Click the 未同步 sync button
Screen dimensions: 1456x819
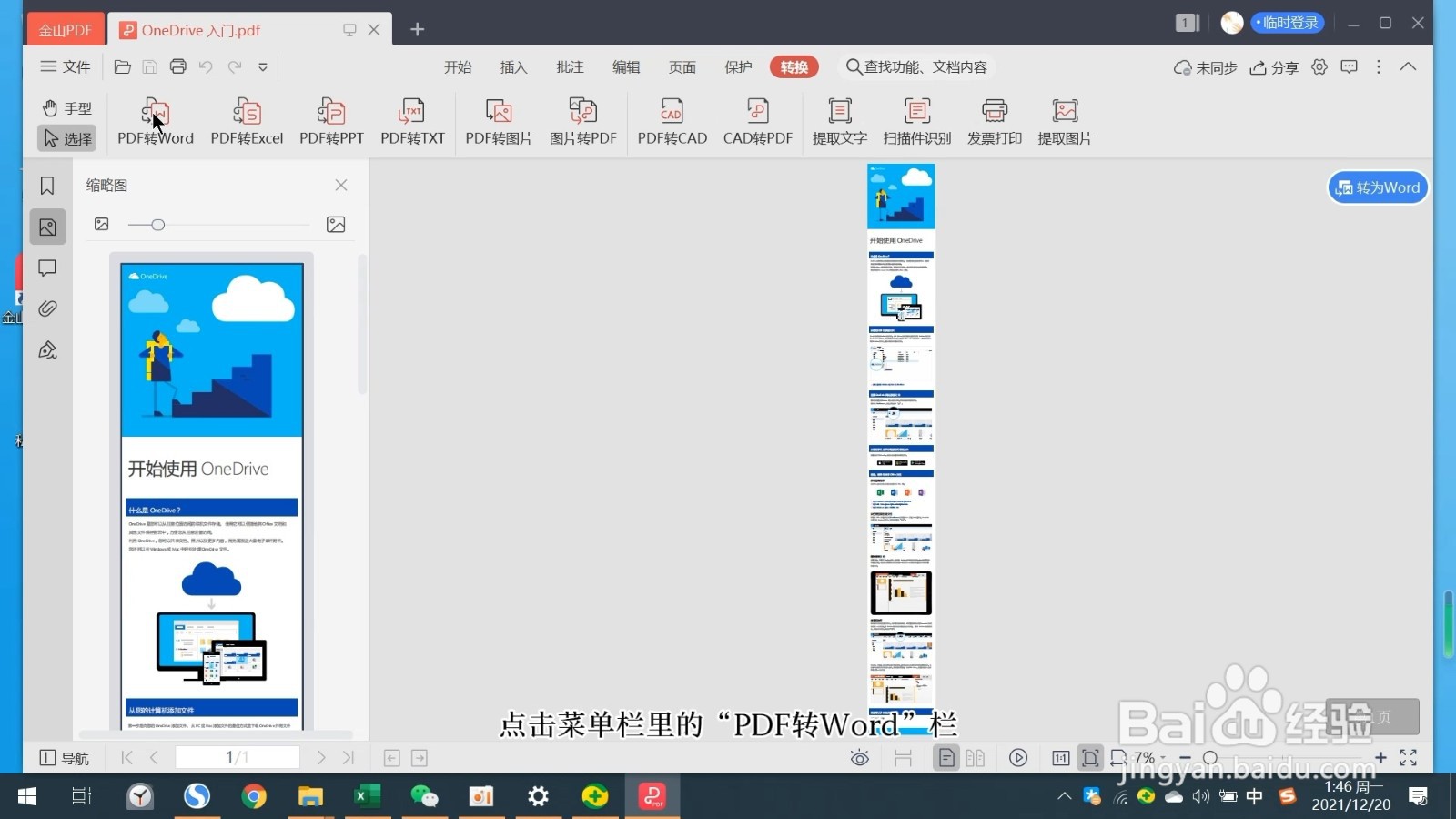click(x=1205, y=67)
